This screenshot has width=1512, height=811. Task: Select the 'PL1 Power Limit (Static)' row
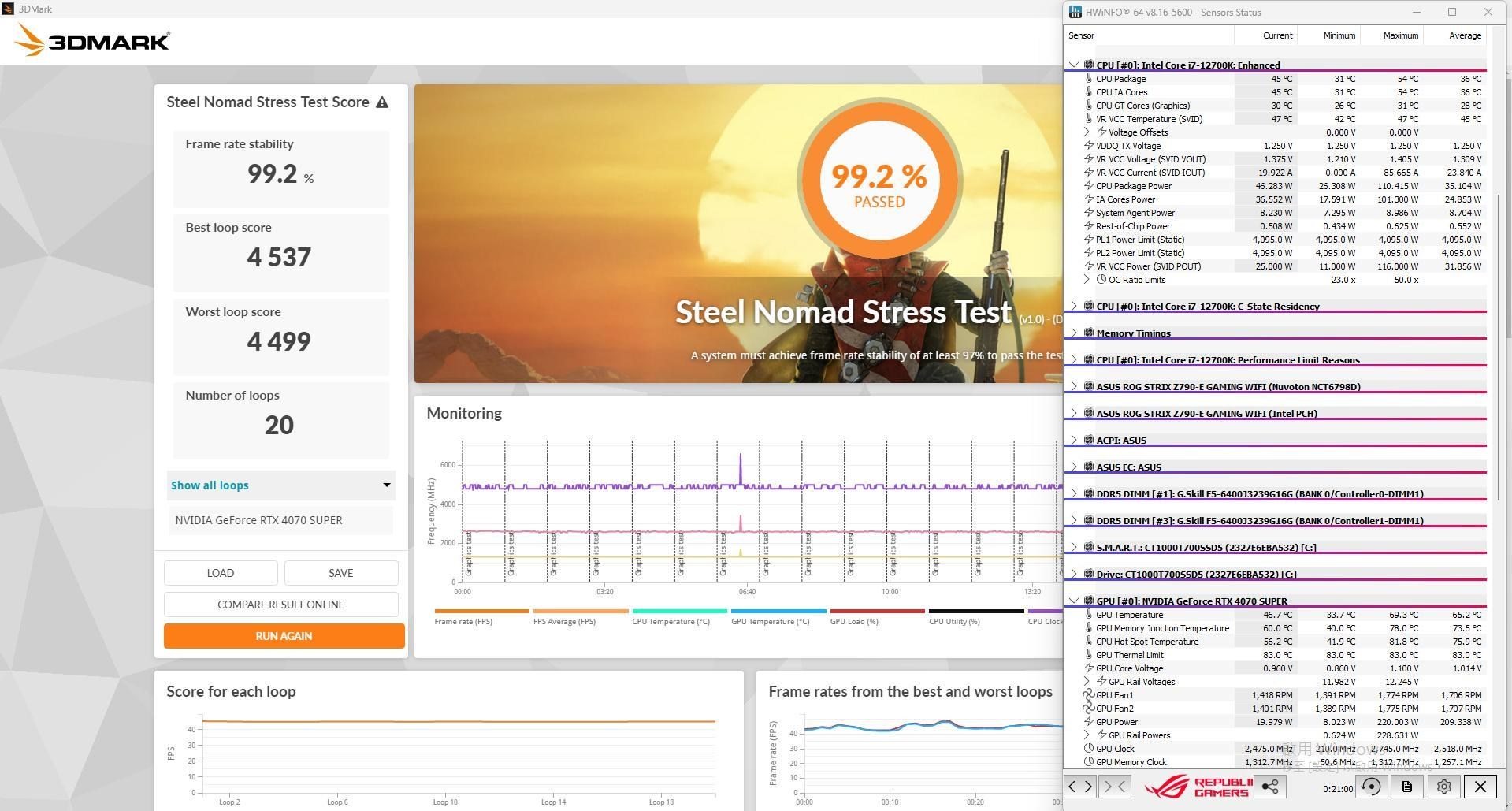coord(1275,240)
